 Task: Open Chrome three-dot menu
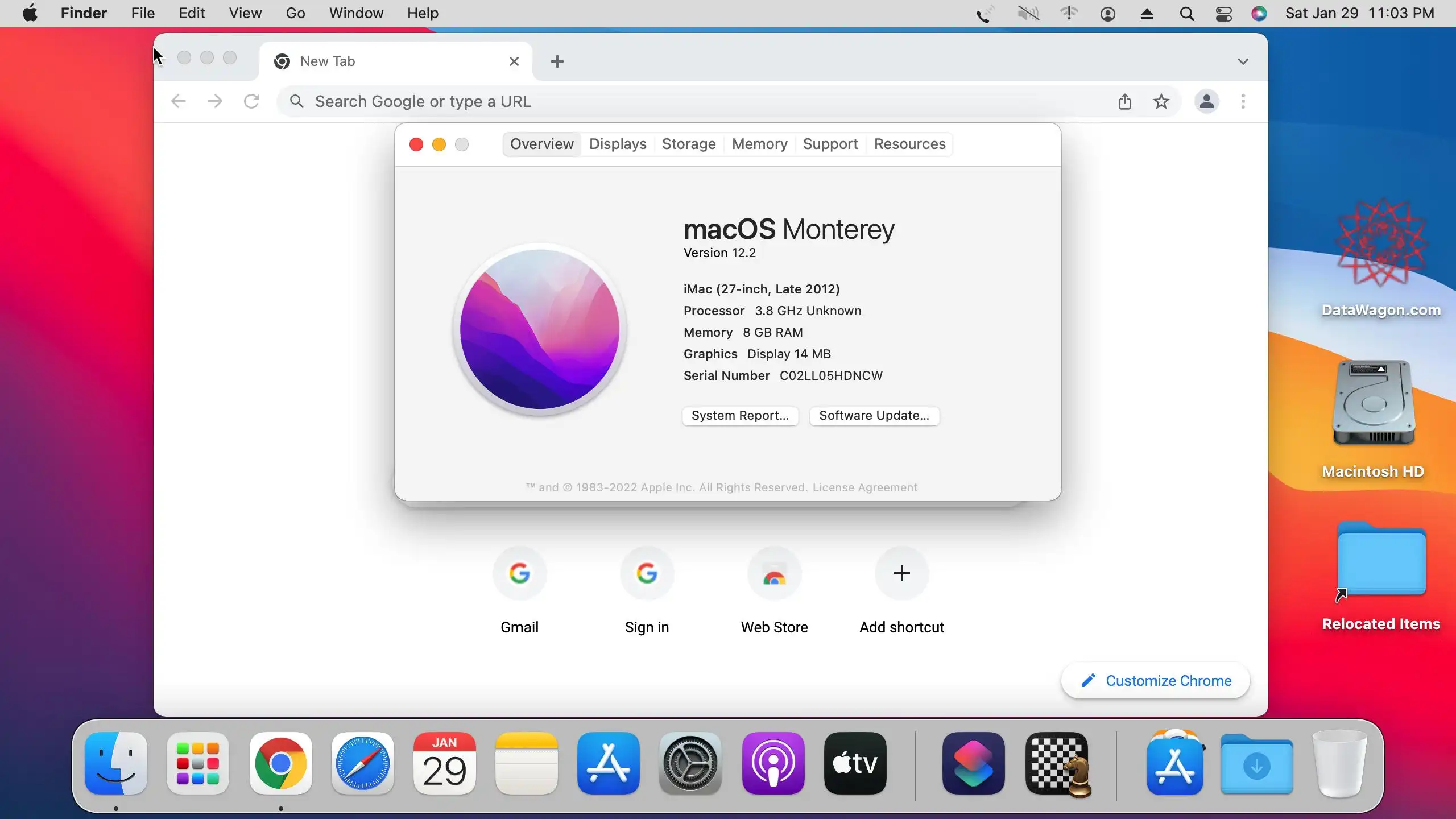click(x=1243, y=102)
